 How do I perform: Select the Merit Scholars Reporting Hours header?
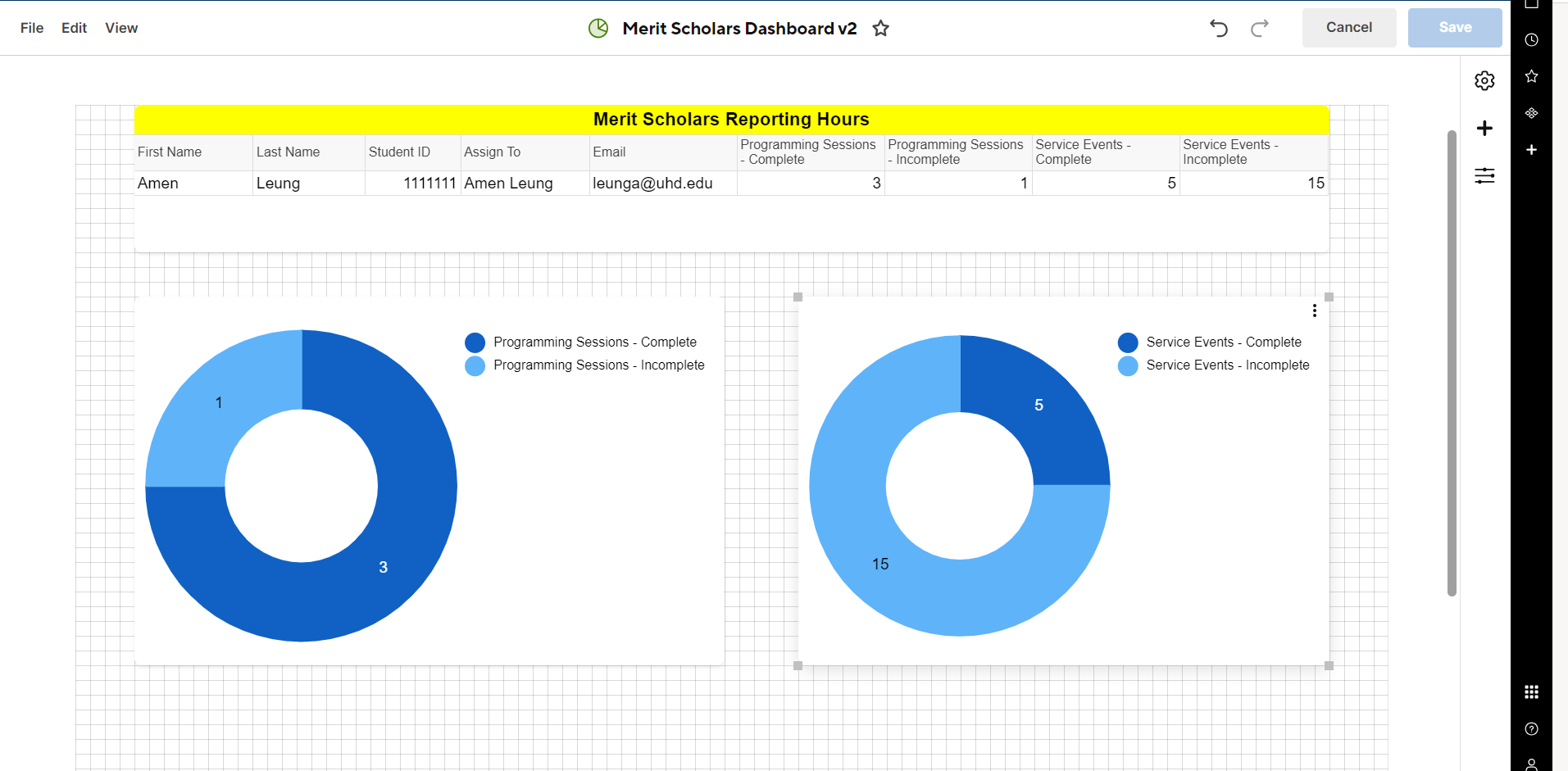731,120
